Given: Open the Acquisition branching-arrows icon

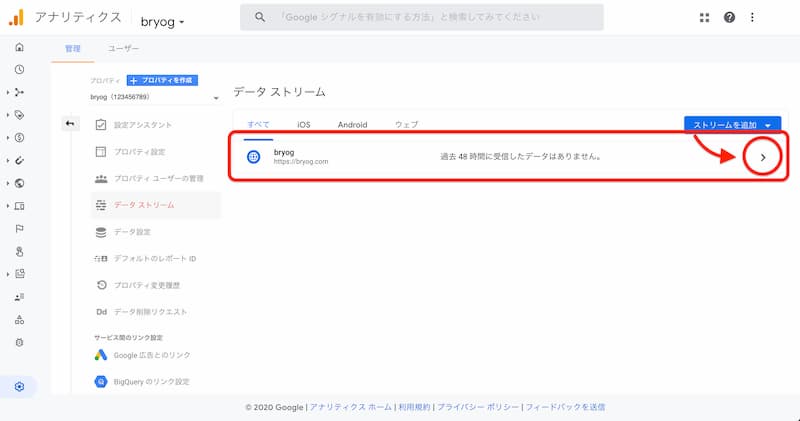Looking at the screenshot, I should (19, 92).
